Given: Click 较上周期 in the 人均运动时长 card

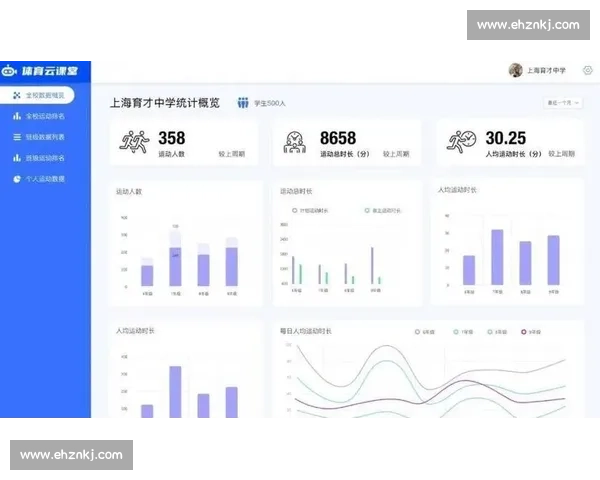Looking at the screenshot, I should (562, 154).
